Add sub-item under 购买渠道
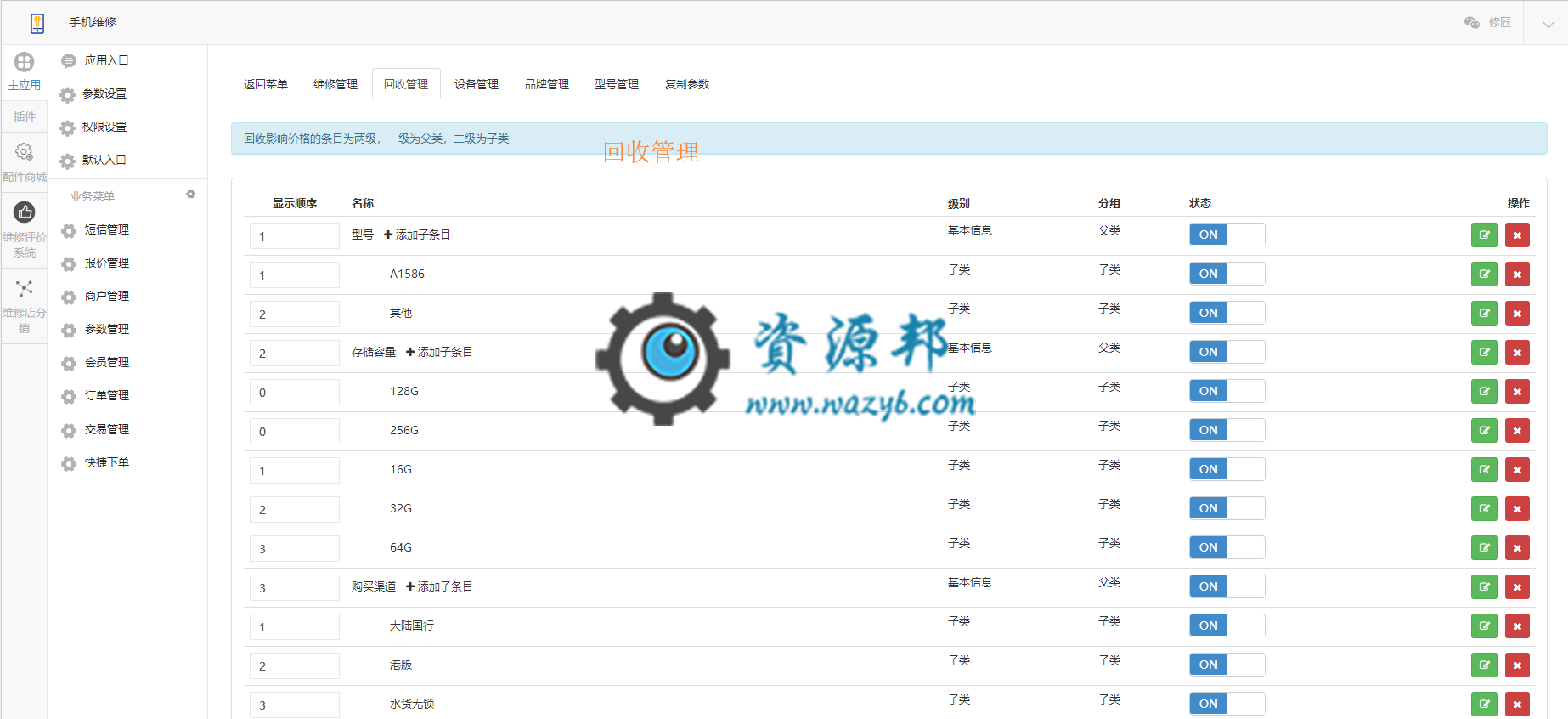The width and height of the screenshot is (1568, 719). point(439,586)
